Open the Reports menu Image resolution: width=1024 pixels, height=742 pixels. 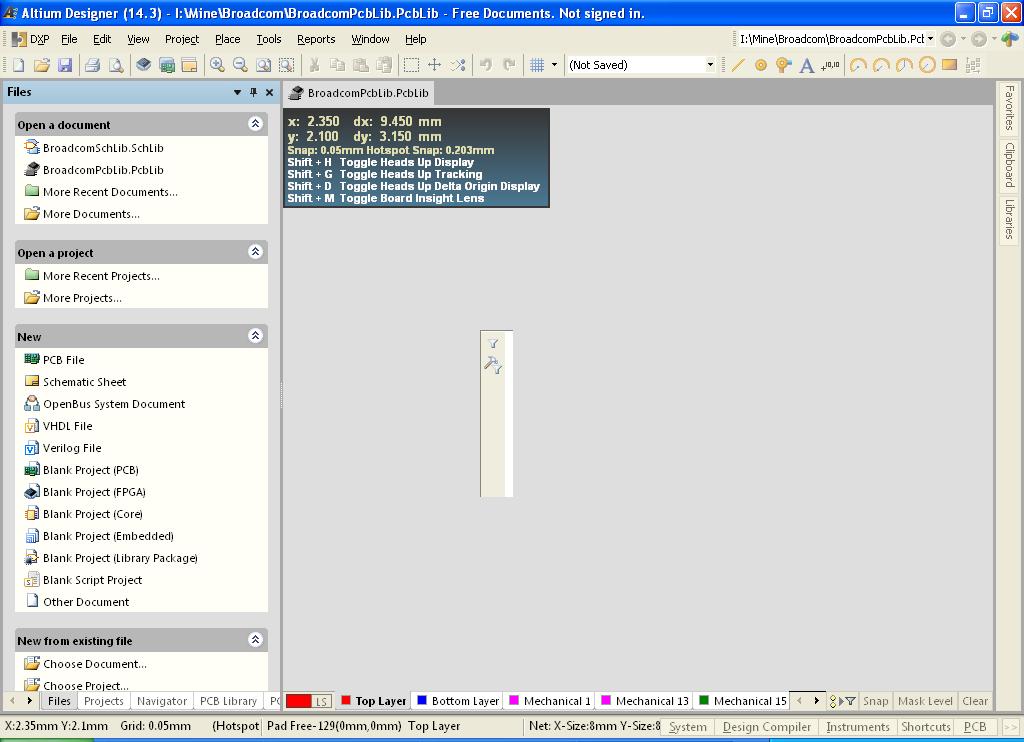click(316, 39)
